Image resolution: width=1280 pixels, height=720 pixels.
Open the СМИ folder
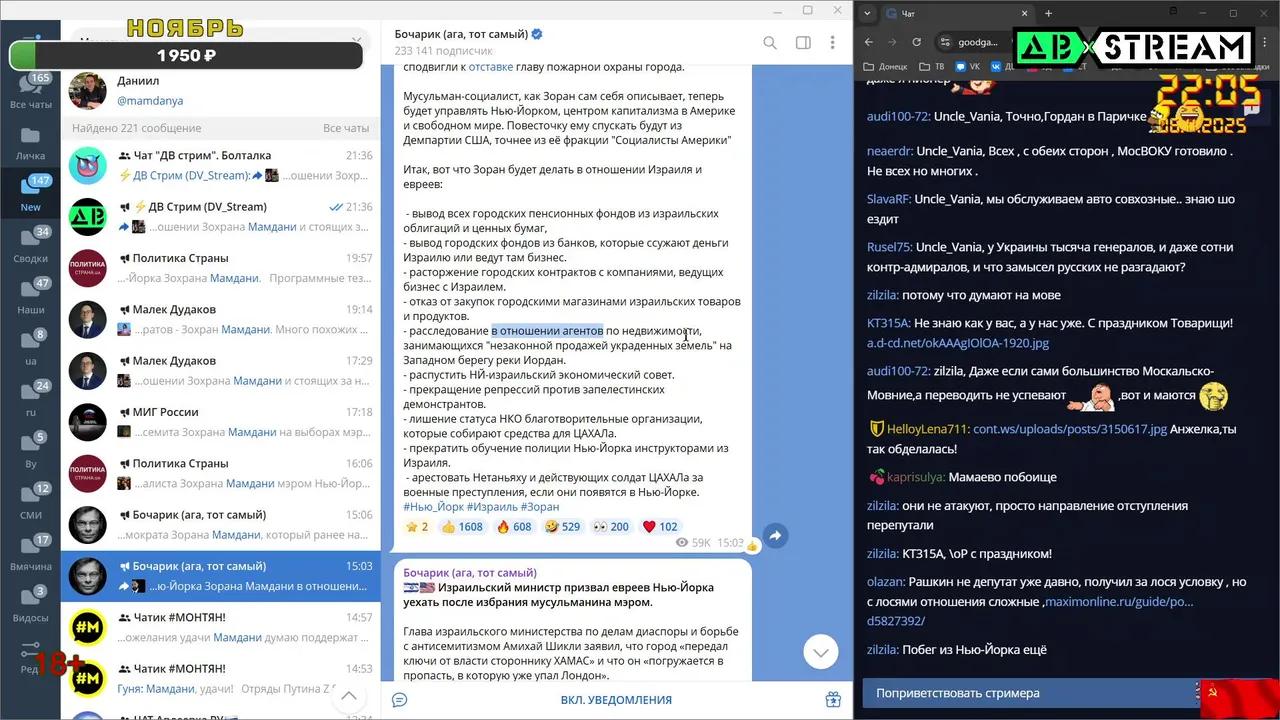(x=30, y=503)
